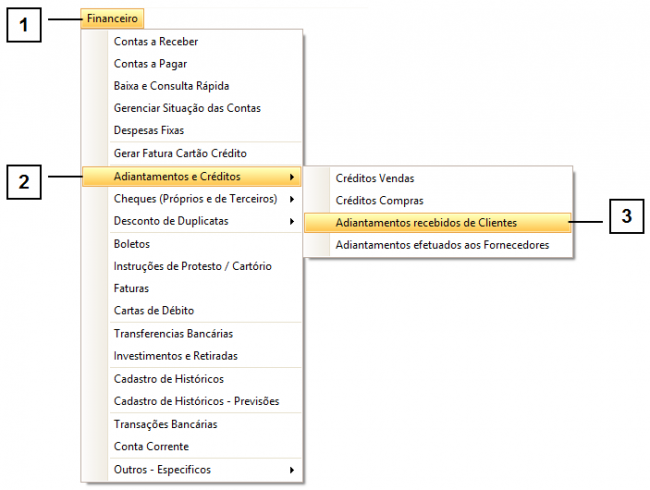
Task: Select Despesas Fixas entry
Action: pos(149,130)
